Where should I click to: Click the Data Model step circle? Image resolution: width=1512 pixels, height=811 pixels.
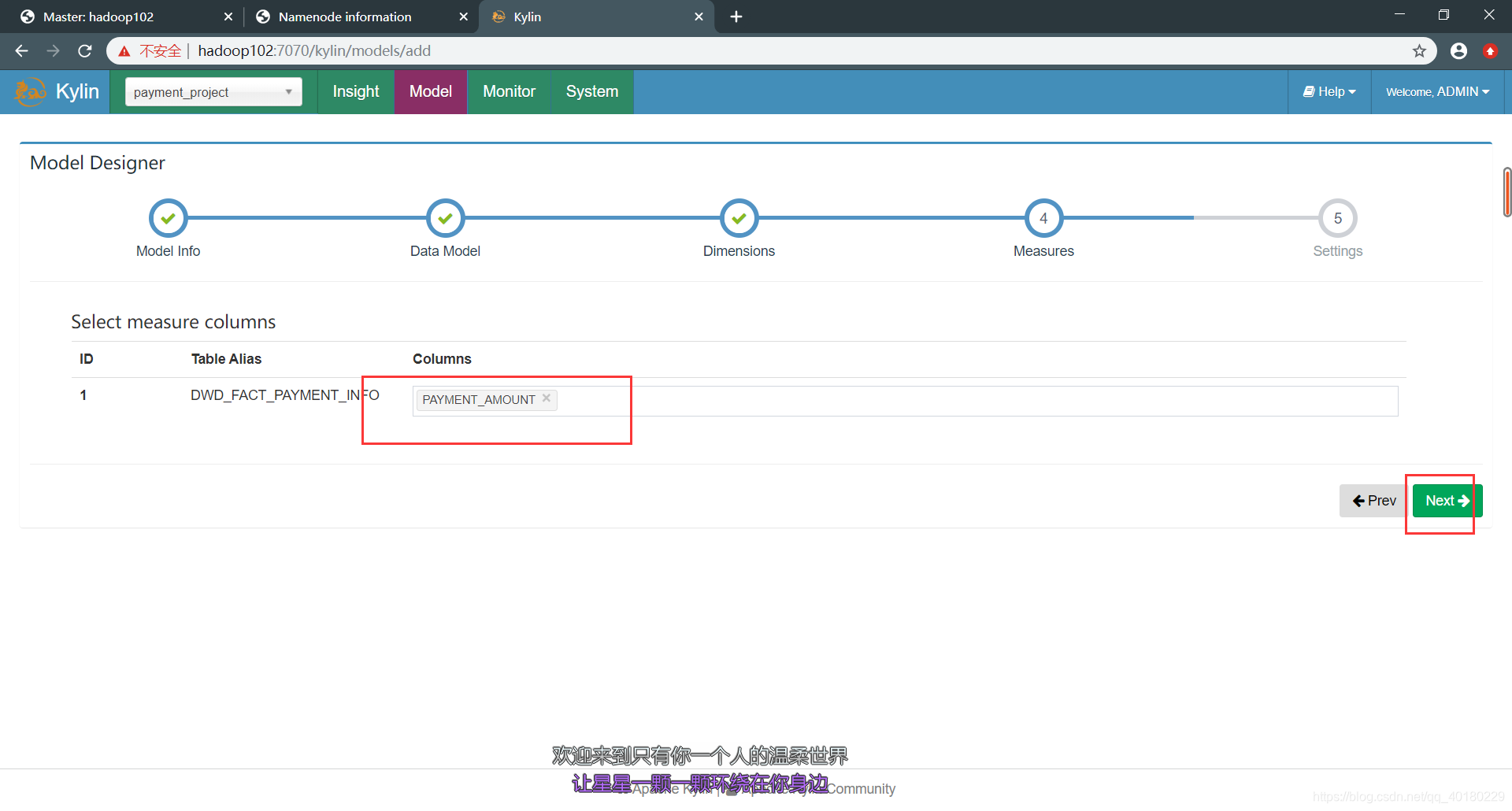point(445,218)
